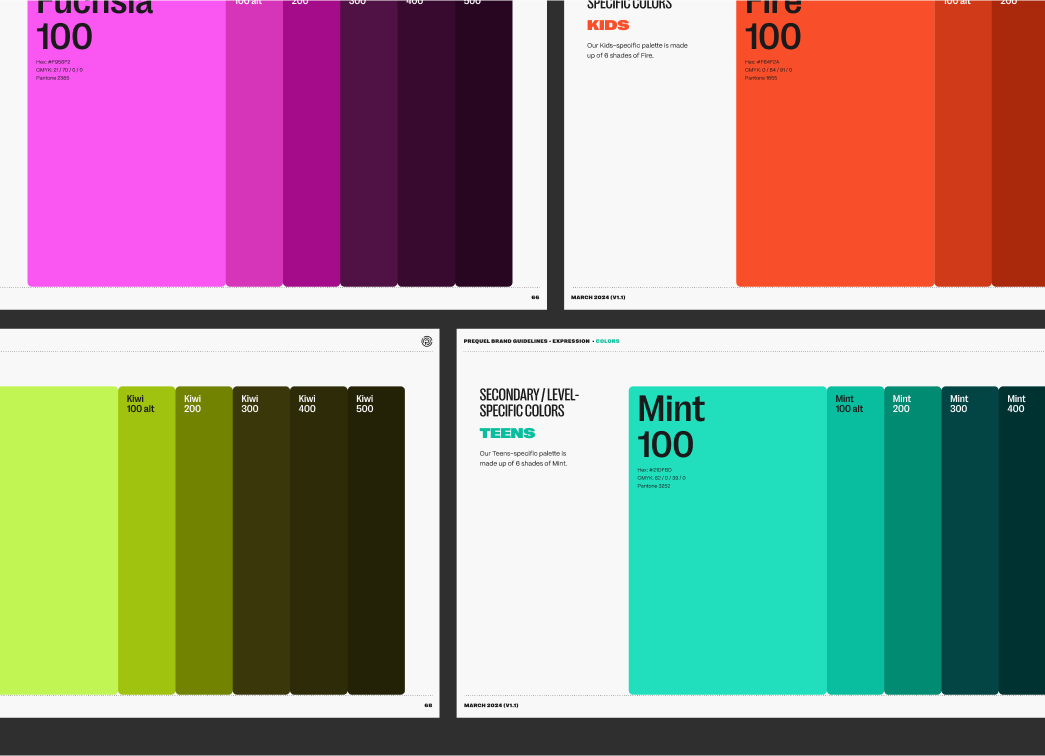The height and width of the screenshot is (756, 1045).
Task: Click 'March 2024 (V1.1)' footer on Fire page
Action: click(598, 297)
